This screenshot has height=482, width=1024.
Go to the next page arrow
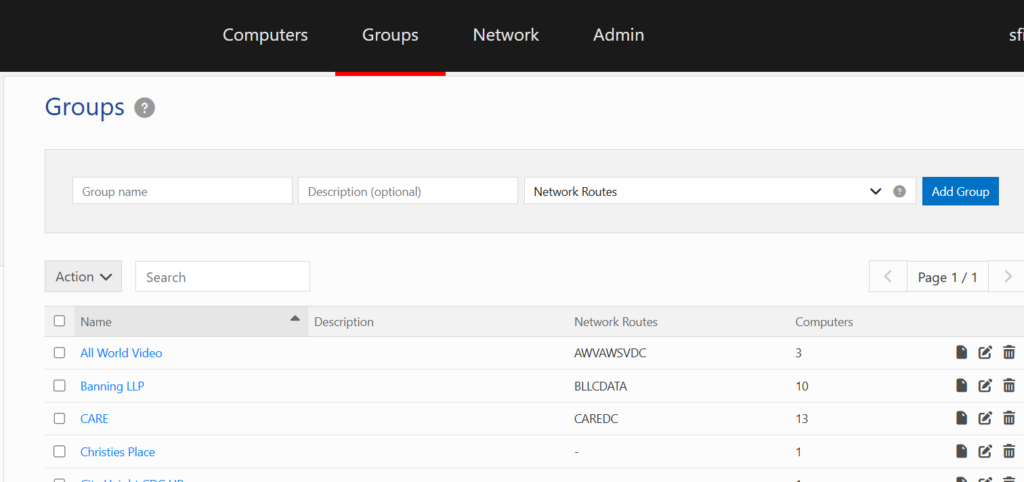pos(1006,277)
